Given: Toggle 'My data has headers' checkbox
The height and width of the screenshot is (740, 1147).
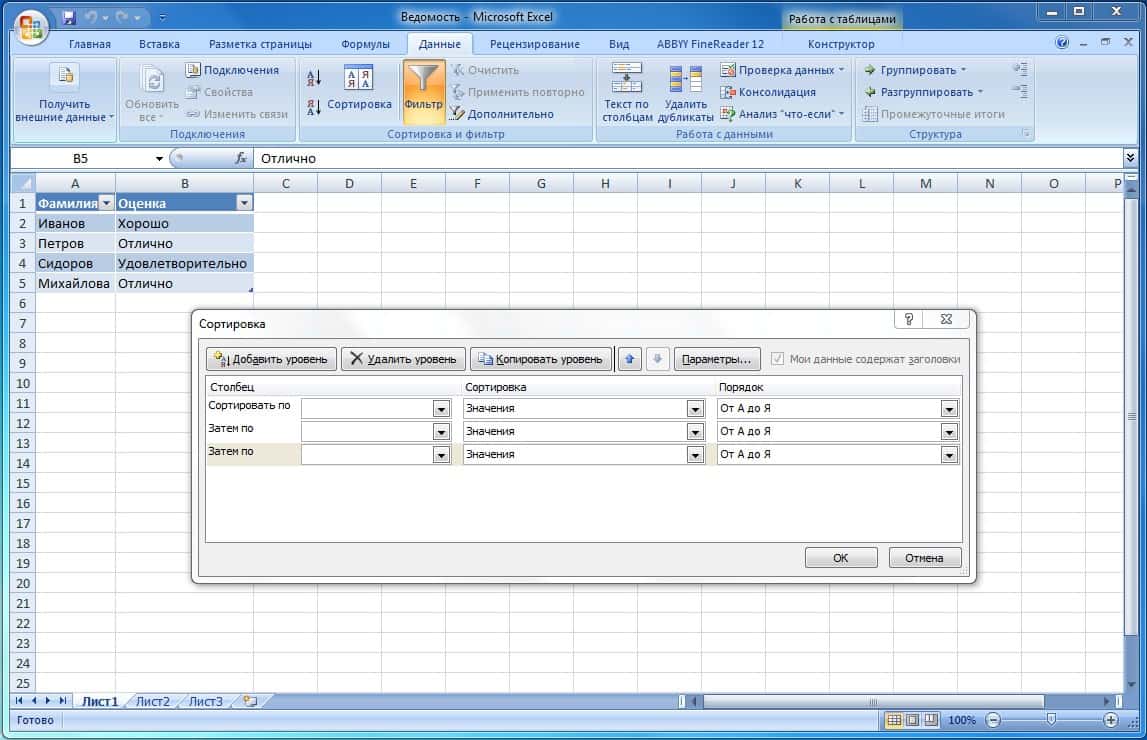Looking at the screenshot, I should [x=778, y=359].
